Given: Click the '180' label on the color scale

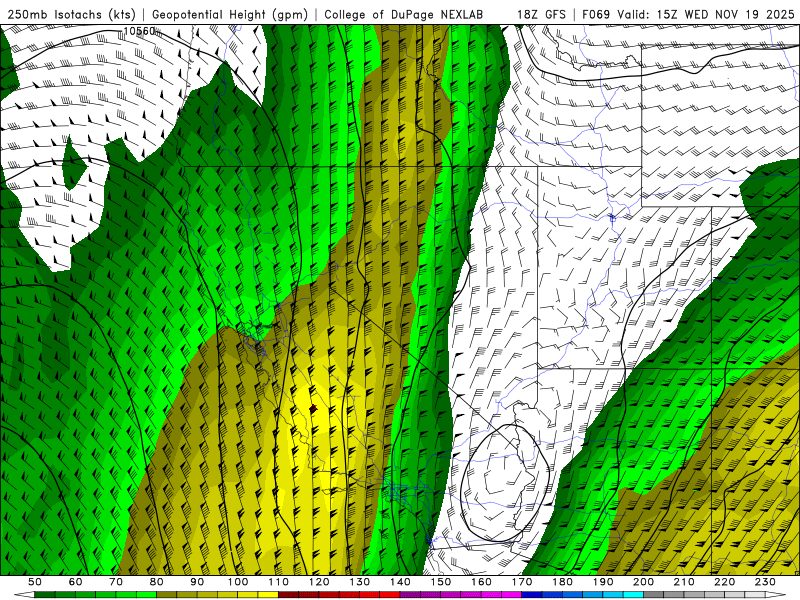Looking at the screenshot, I should tap(562, 582).
